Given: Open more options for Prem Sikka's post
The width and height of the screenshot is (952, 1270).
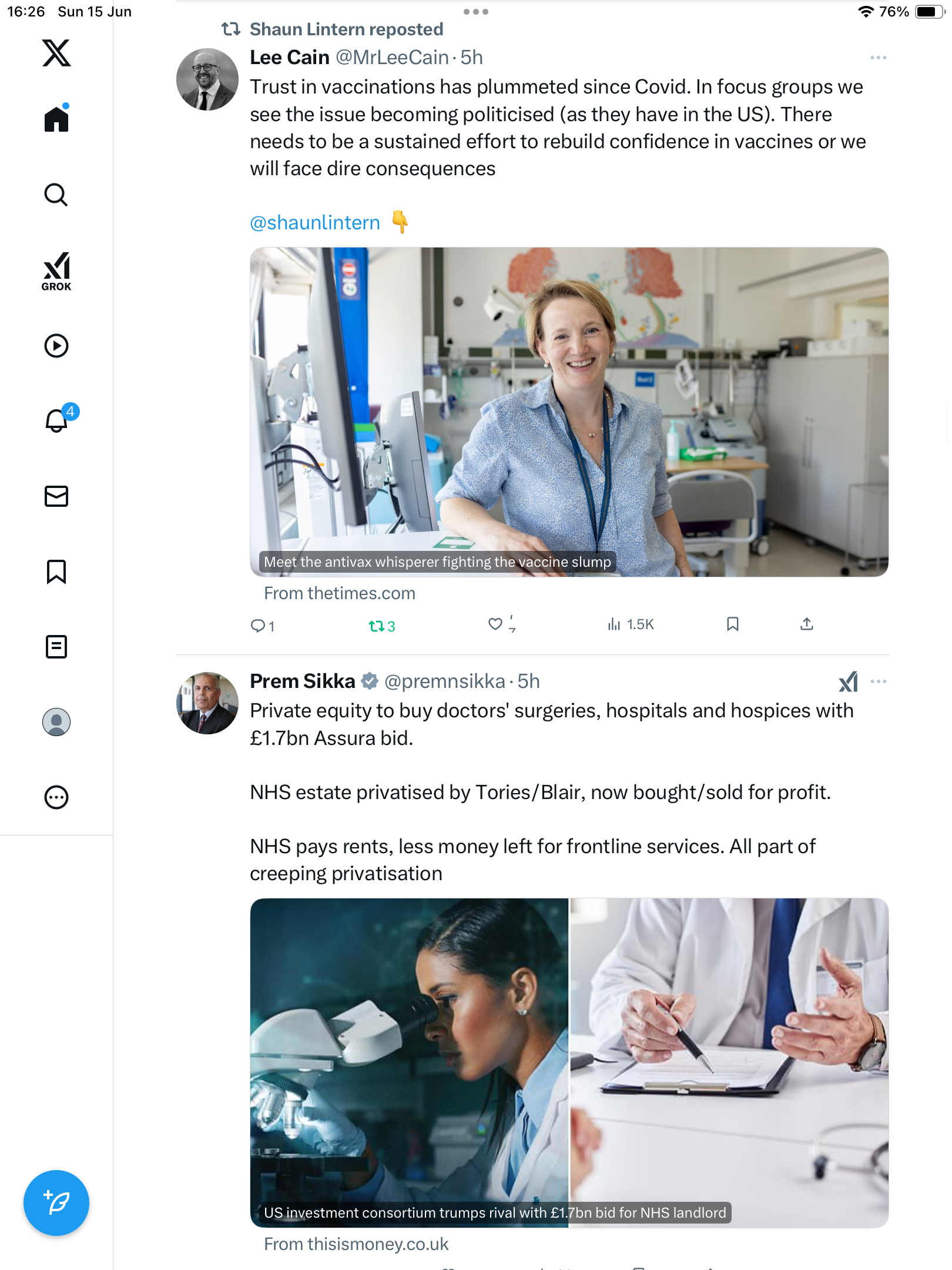Looking at the screenshot, I should tap(878, 681).
